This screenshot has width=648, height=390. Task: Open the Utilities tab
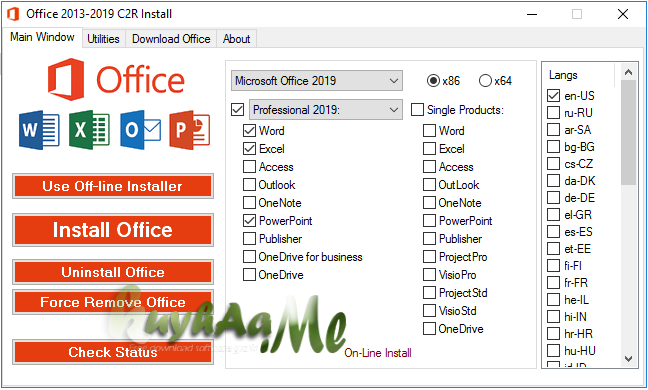(x=103, y=39)
